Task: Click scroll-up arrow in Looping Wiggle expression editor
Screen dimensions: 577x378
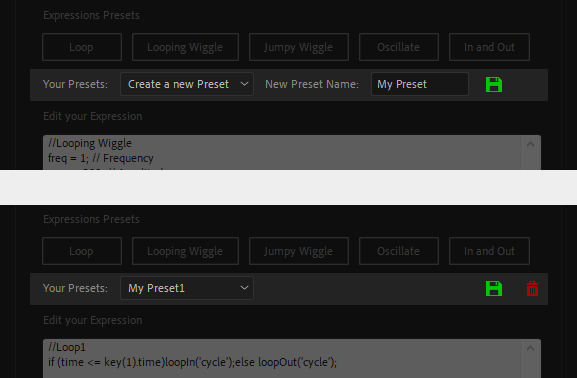Action: pos(530,144)
